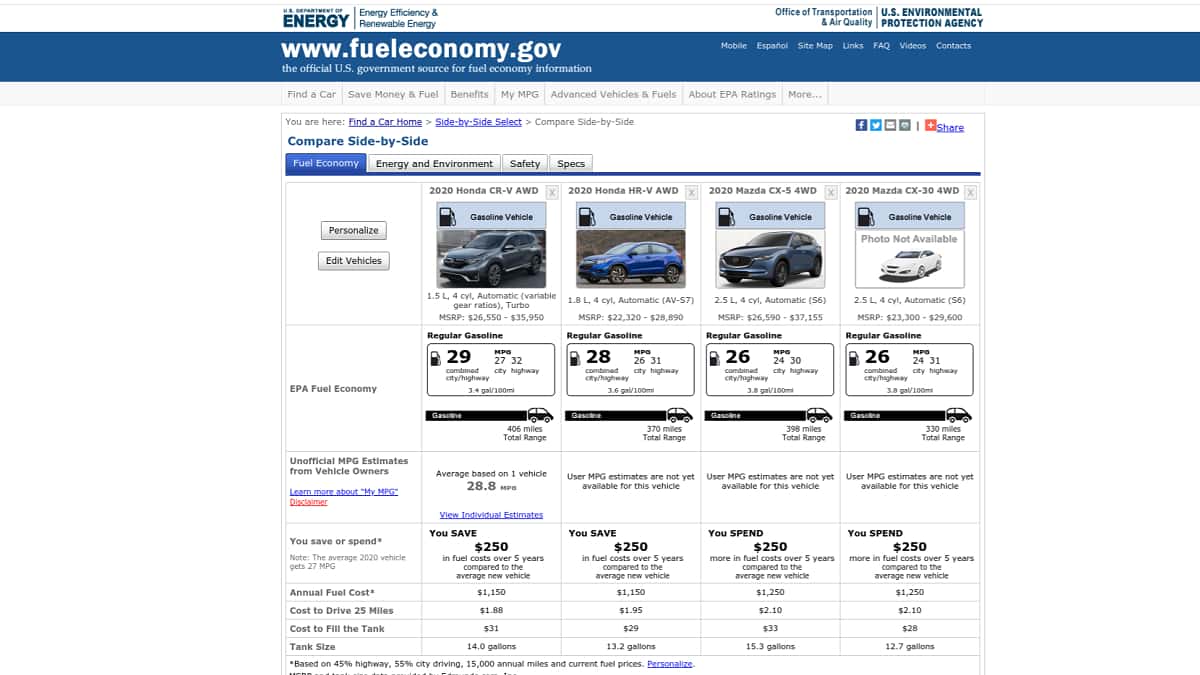
Task: Click the print page icon
Action: pos(905,125)
